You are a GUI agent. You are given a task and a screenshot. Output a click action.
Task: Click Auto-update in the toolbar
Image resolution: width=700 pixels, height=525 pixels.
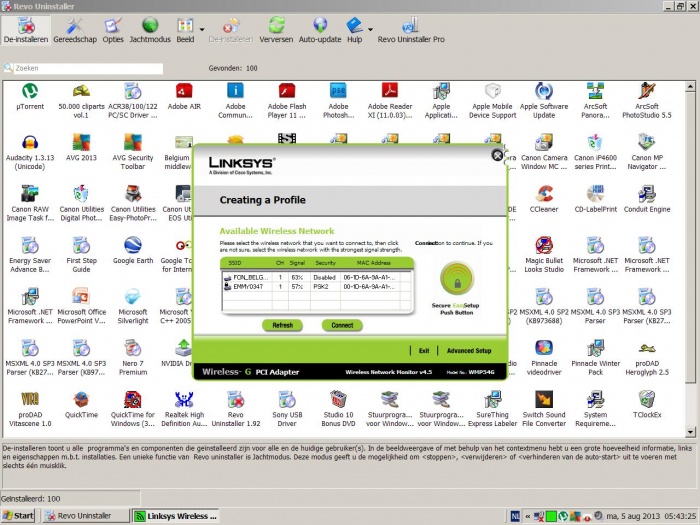(320, 30)
